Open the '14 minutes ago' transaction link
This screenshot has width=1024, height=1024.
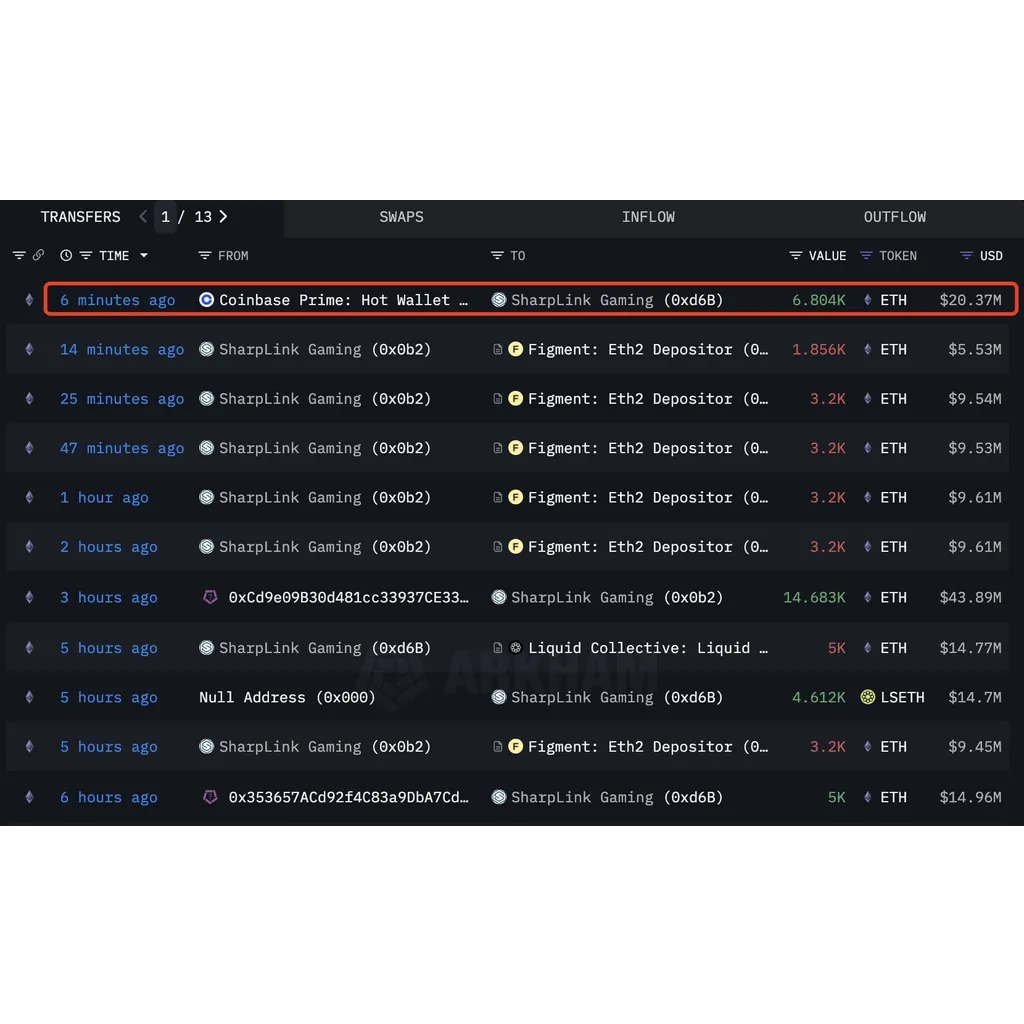tap(121, 349)
